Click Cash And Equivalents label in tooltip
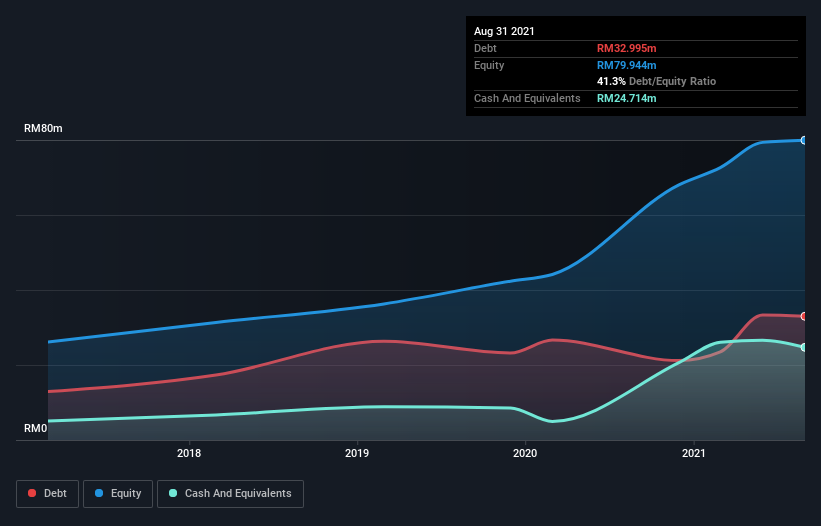The height and width of the screenshot is (526, 821). tap(527, 98)
